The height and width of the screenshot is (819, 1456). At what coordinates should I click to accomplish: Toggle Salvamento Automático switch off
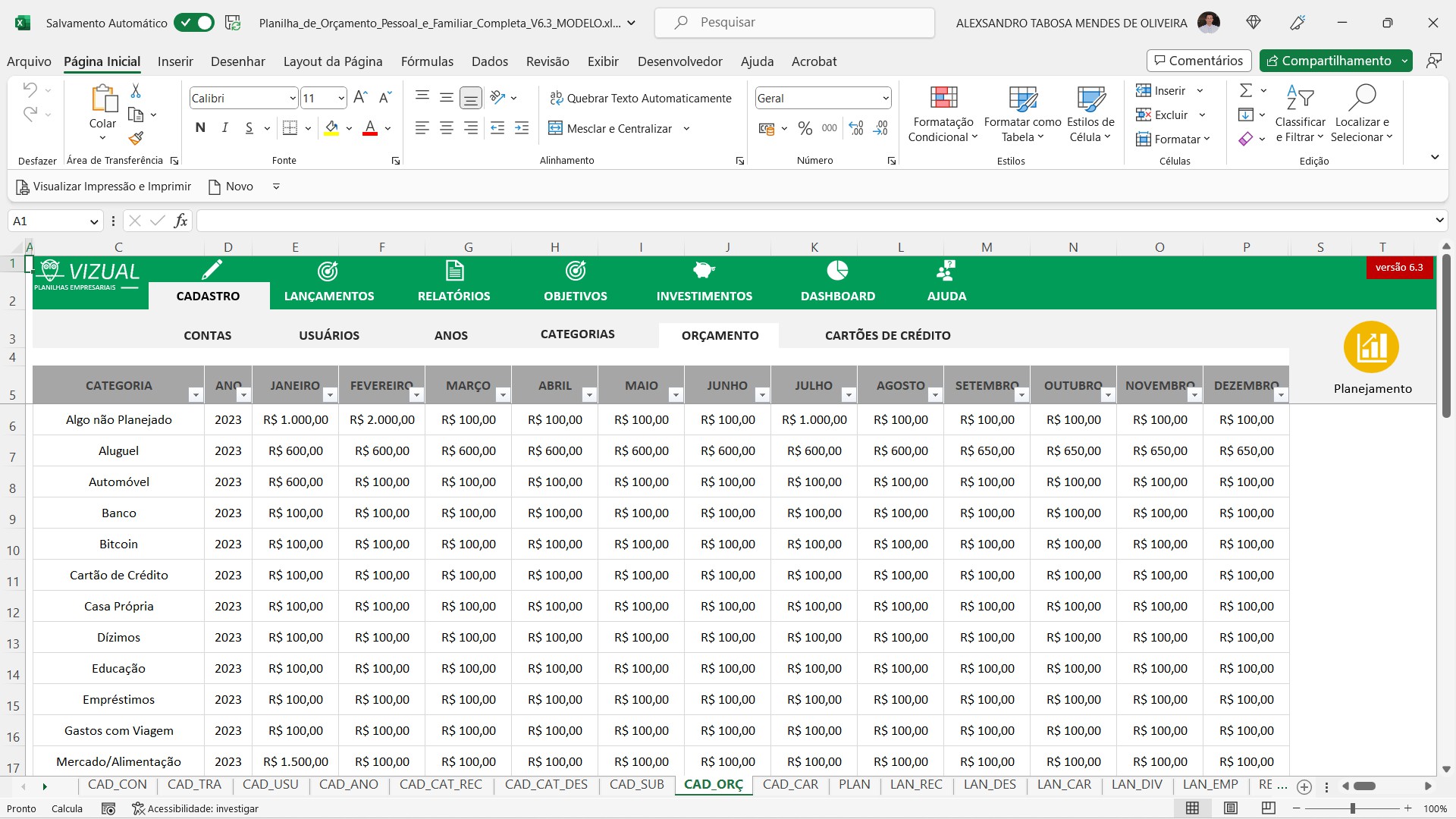[194, 23]
